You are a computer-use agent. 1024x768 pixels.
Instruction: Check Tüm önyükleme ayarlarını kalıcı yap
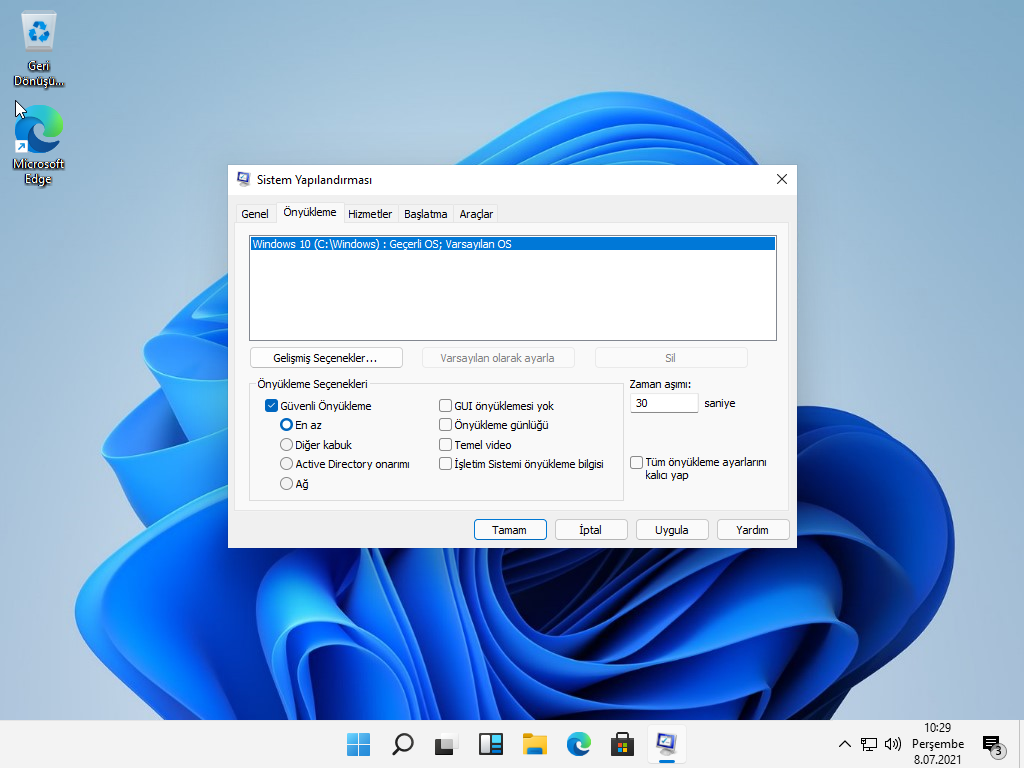pyautogui.click(x=636, y=462)
